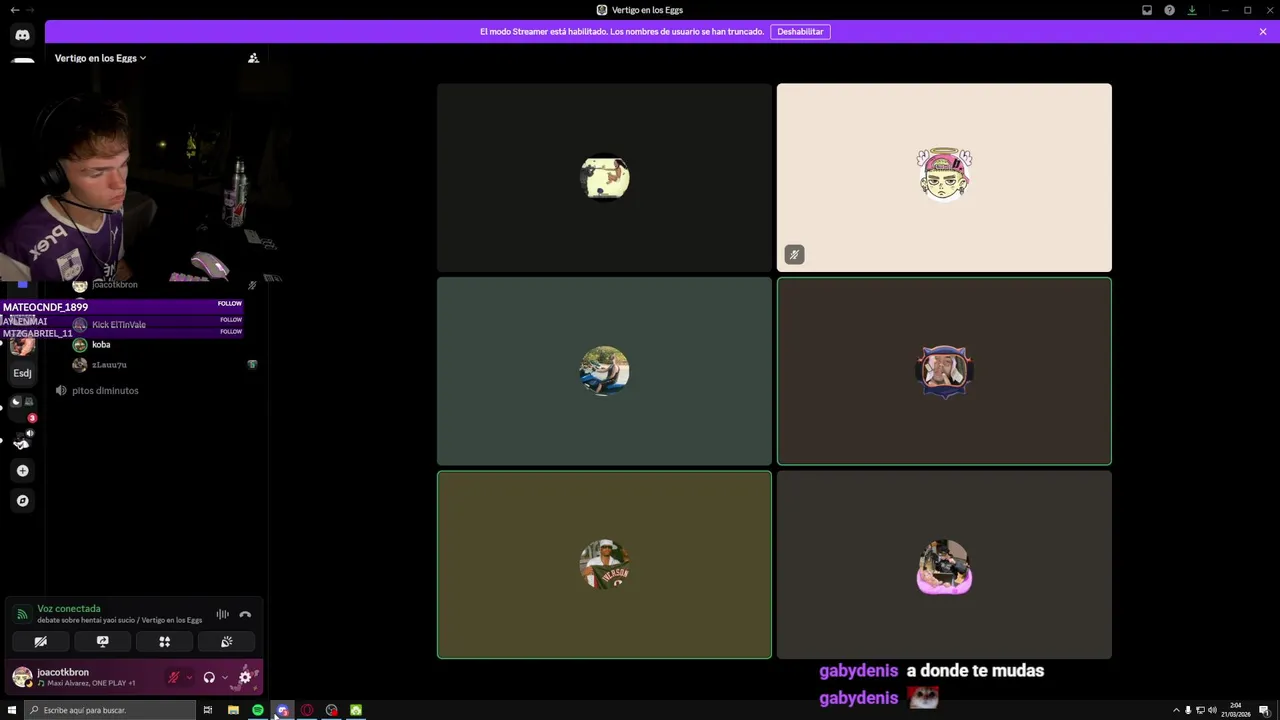Expand the Vertigo en los Eggs server menu
This screenshot has width=1280, height=720.
click(100, 58)
